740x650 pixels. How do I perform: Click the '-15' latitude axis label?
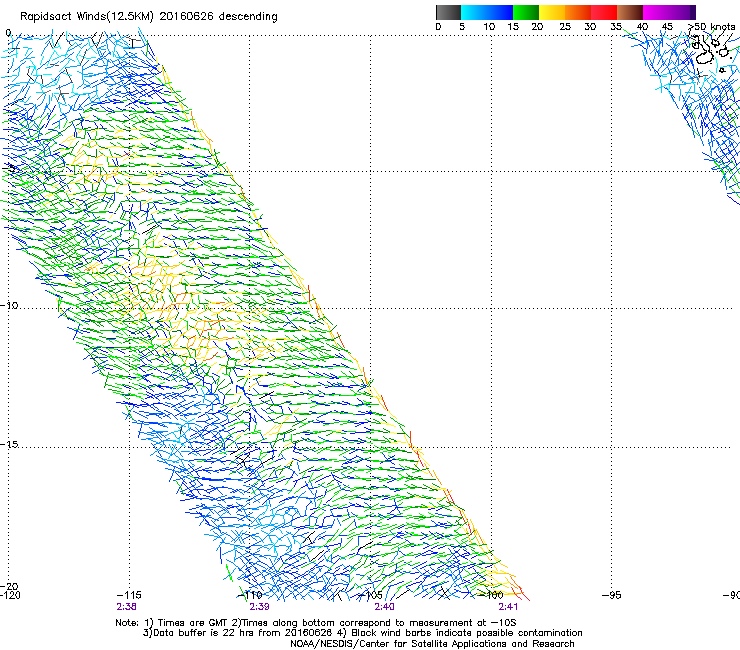tap(9, 444)
